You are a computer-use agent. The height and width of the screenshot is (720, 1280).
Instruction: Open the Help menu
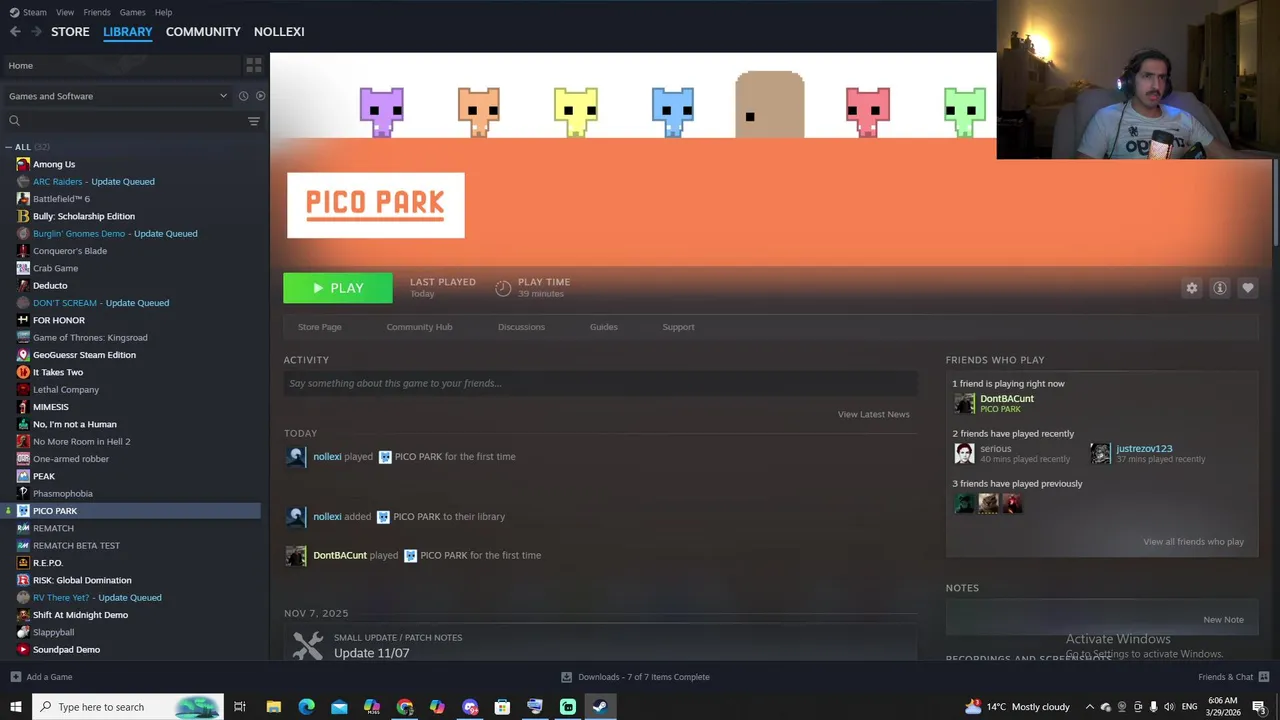pos(163,12)
